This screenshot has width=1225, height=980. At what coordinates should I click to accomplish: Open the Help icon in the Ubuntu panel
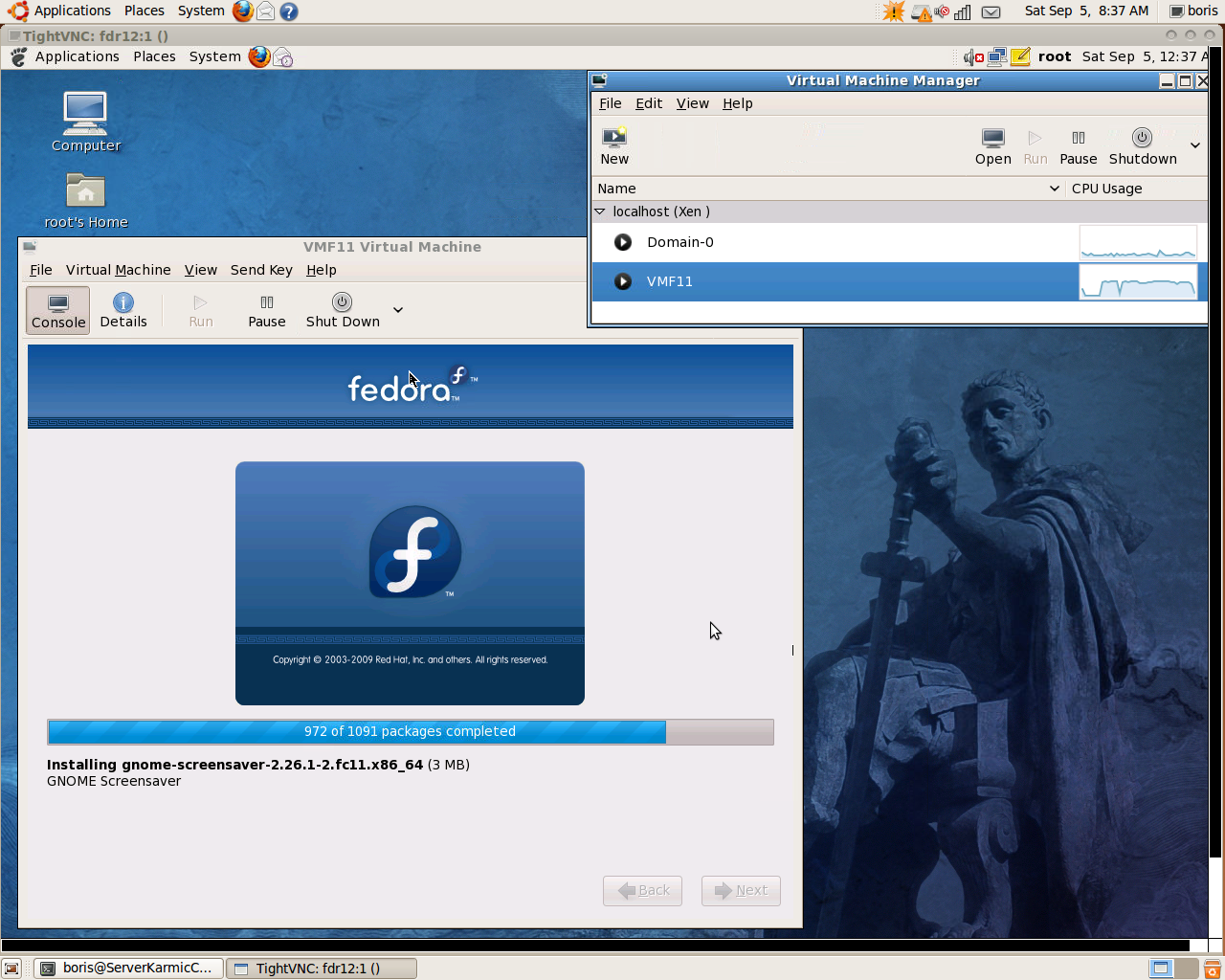[289, 11]
